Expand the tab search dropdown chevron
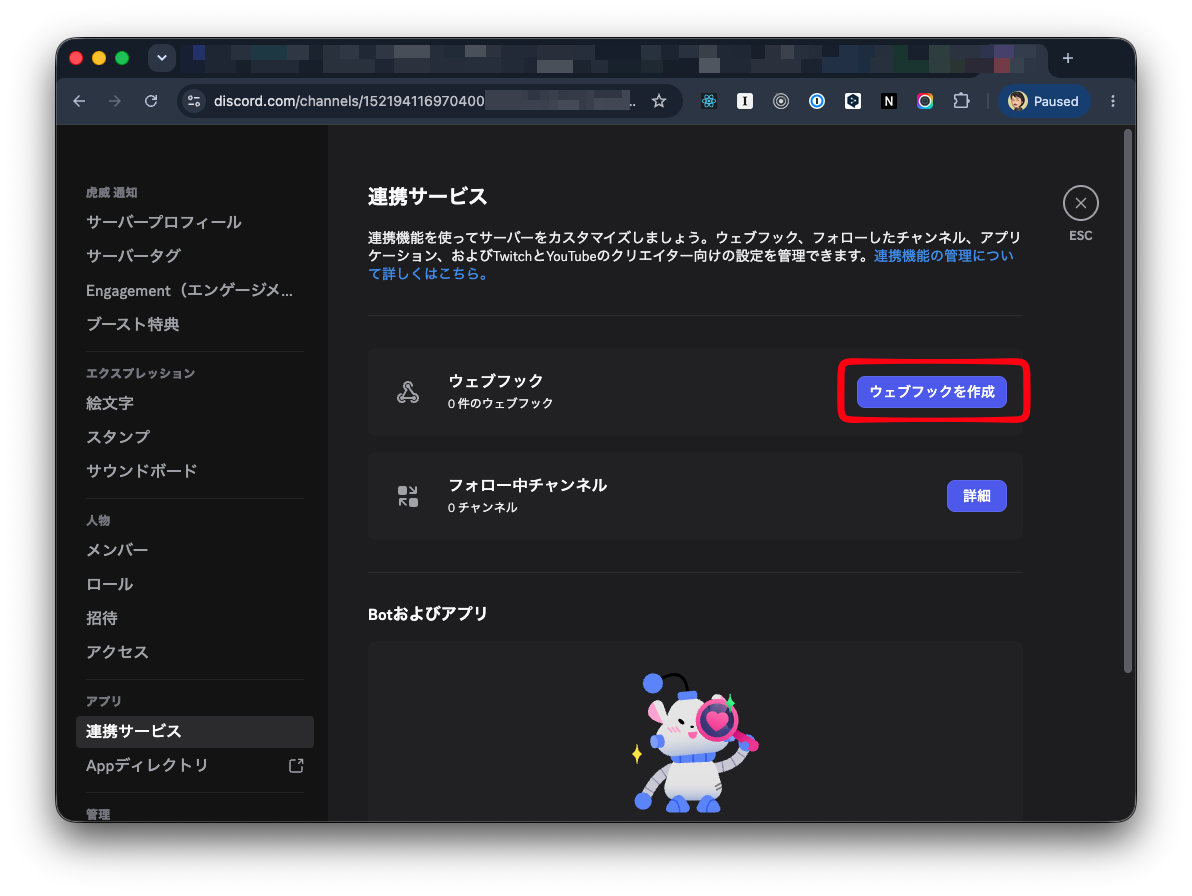 (162, 58)
